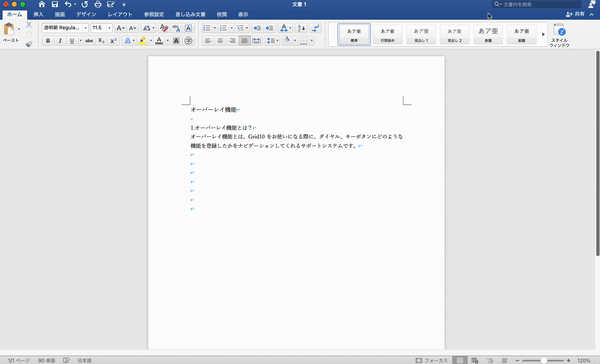
Task: Show paragraph marks toggle icon
Action: pos(315,28)
